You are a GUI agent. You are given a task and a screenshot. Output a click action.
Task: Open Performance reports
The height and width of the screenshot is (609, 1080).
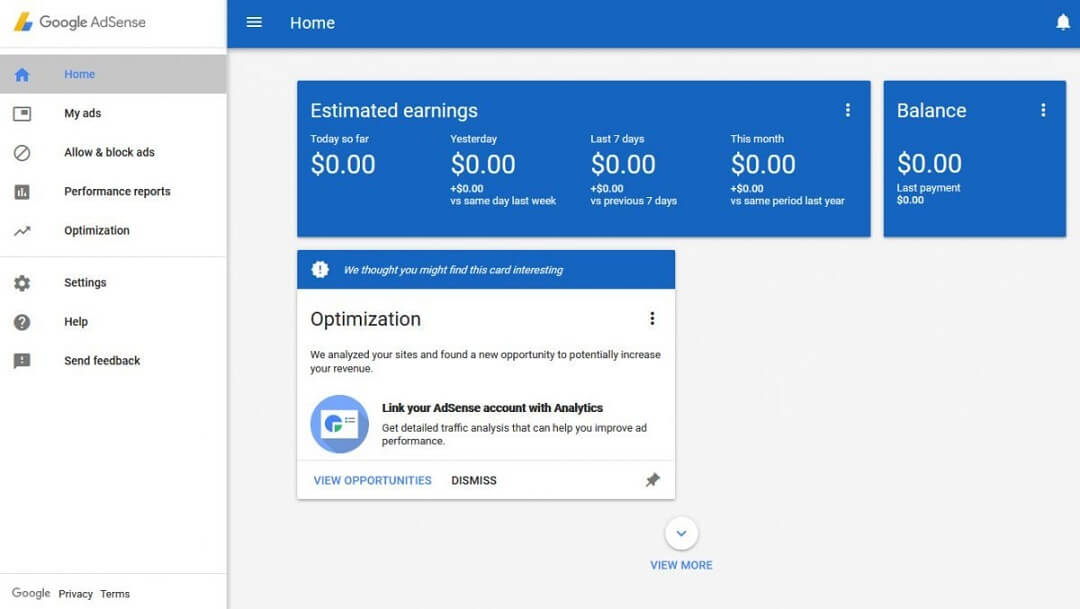click(113, 192)
